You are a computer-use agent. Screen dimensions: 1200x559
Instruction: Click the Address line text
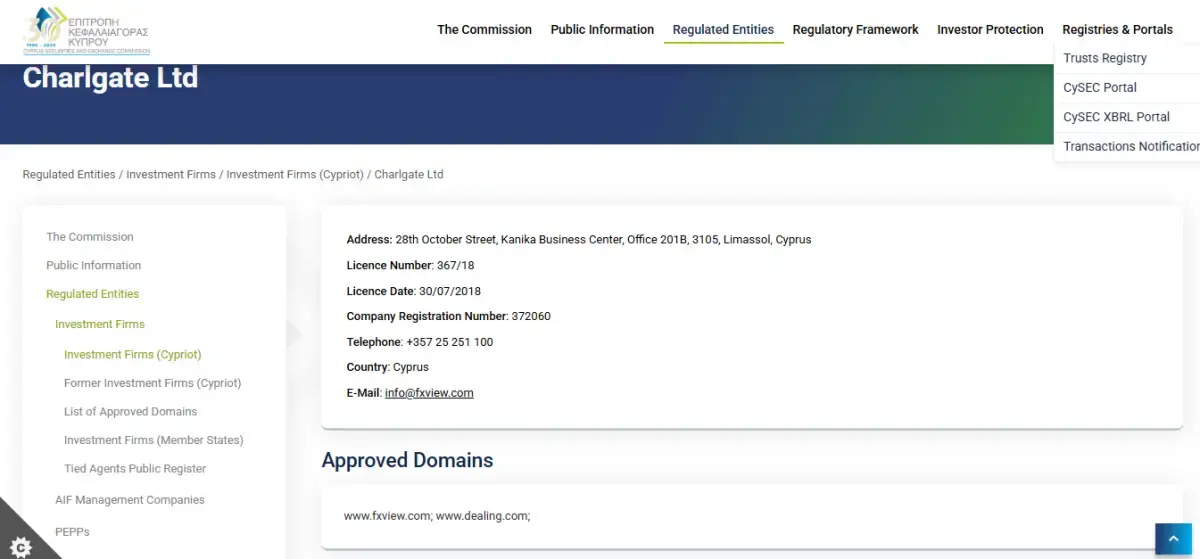point(579,240)
